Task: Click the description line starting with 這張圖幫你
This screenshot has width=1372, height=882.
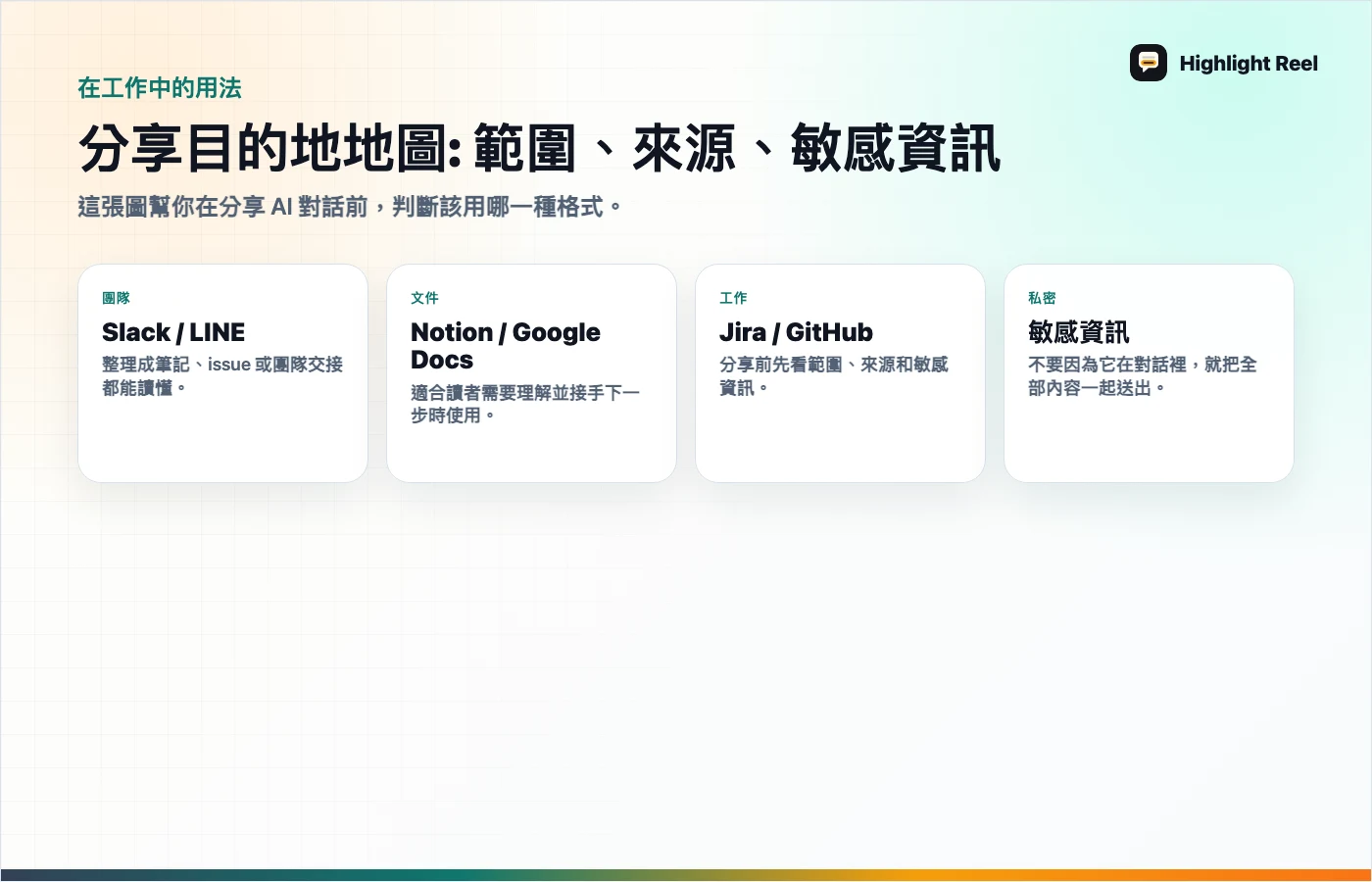Action: tap(350, 207)
